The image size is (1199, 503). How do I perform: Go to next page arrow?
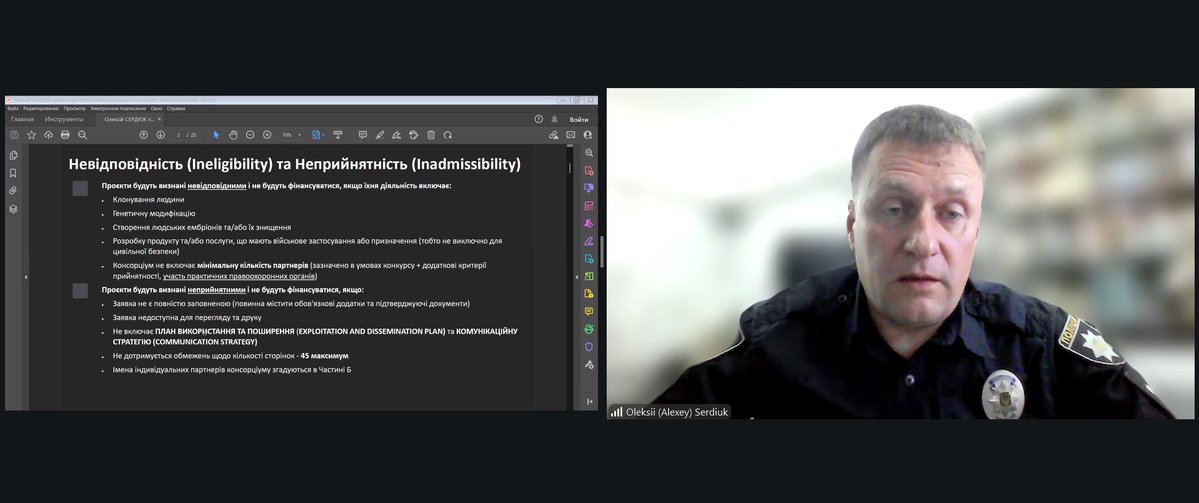161,135
